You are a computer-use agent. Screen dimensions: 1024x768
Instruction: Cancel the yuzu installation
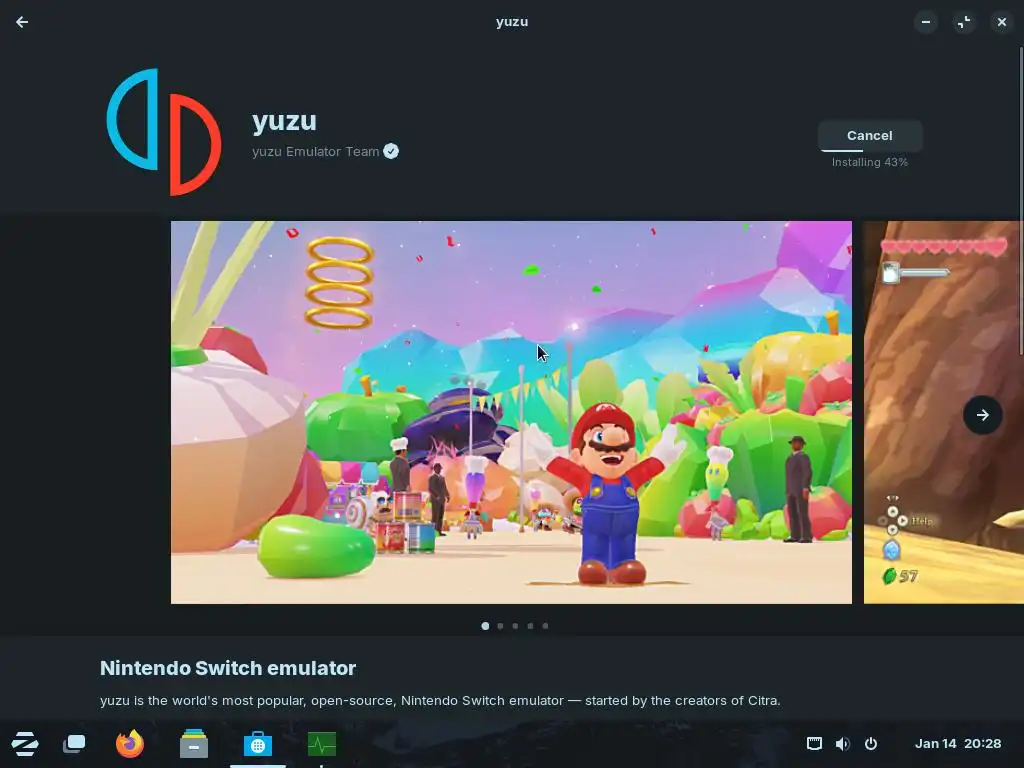point(869,135)
